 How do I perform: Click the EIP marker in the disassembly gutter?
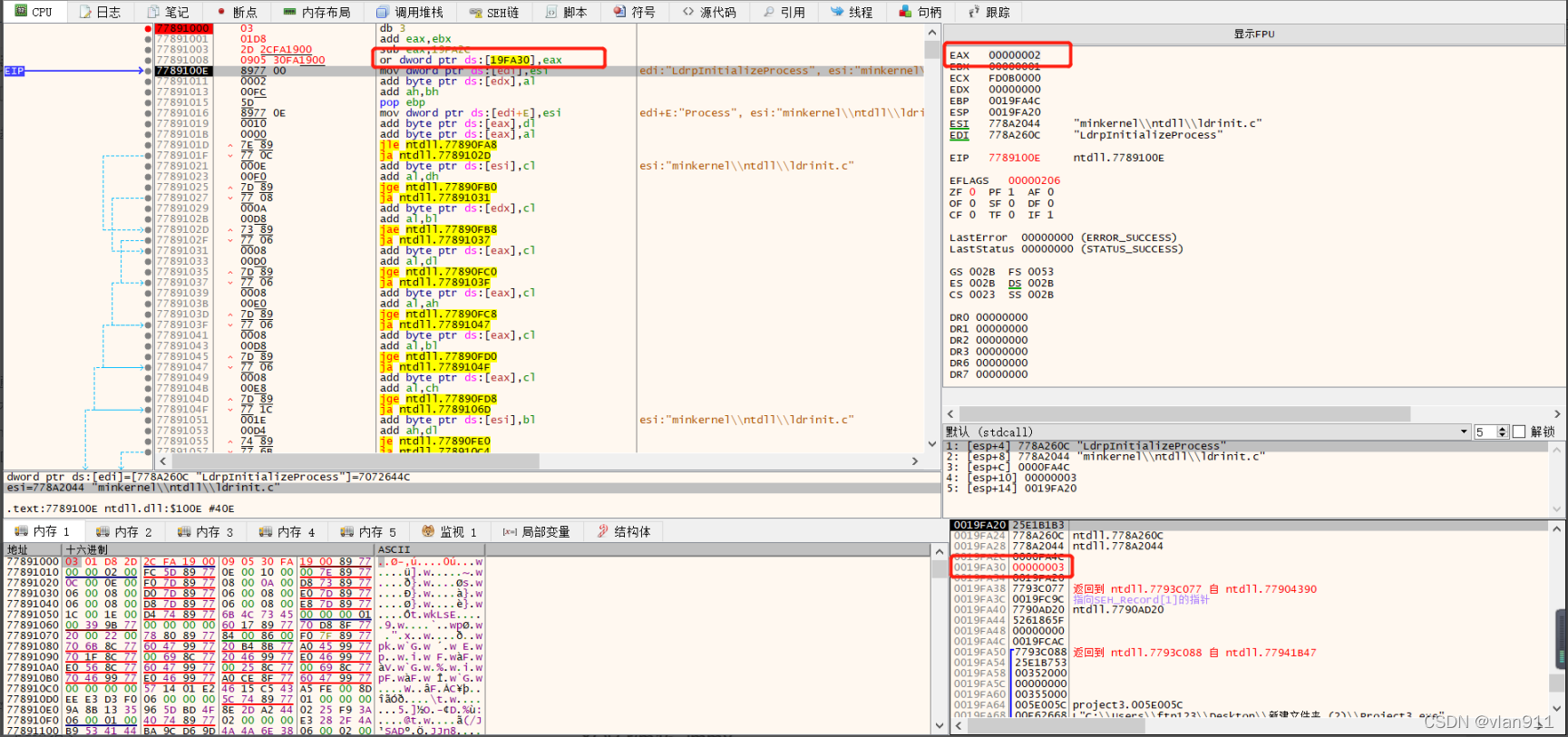(x=15, y=71)
